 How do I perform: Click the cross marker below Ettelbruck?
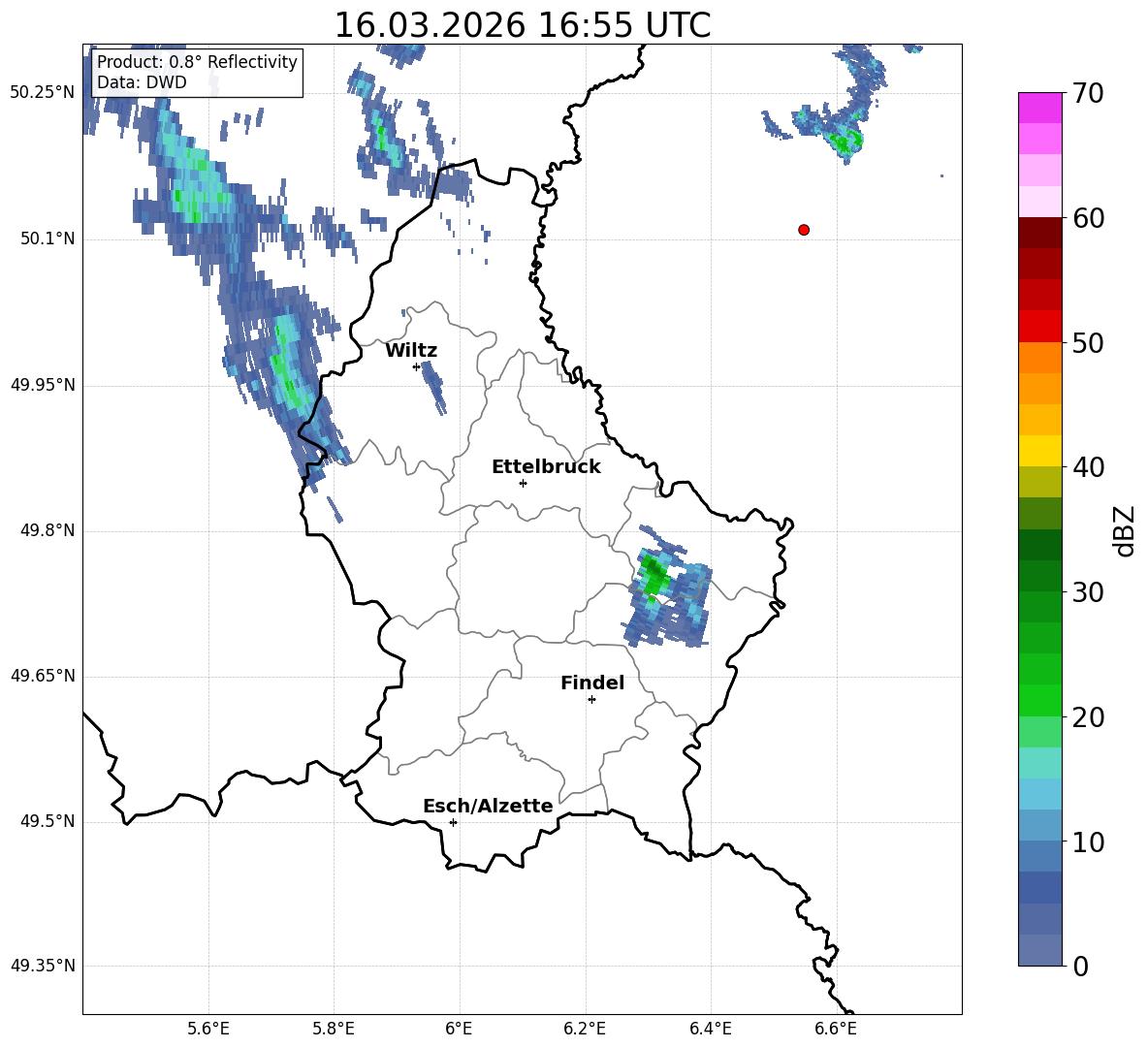click(x=523, y=483)
